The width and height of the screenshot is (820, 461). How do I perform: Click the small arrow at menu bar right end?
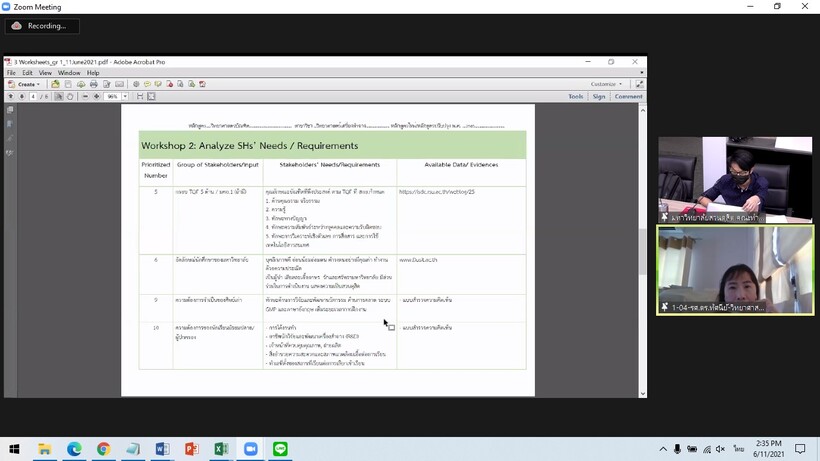coord(642,73)
